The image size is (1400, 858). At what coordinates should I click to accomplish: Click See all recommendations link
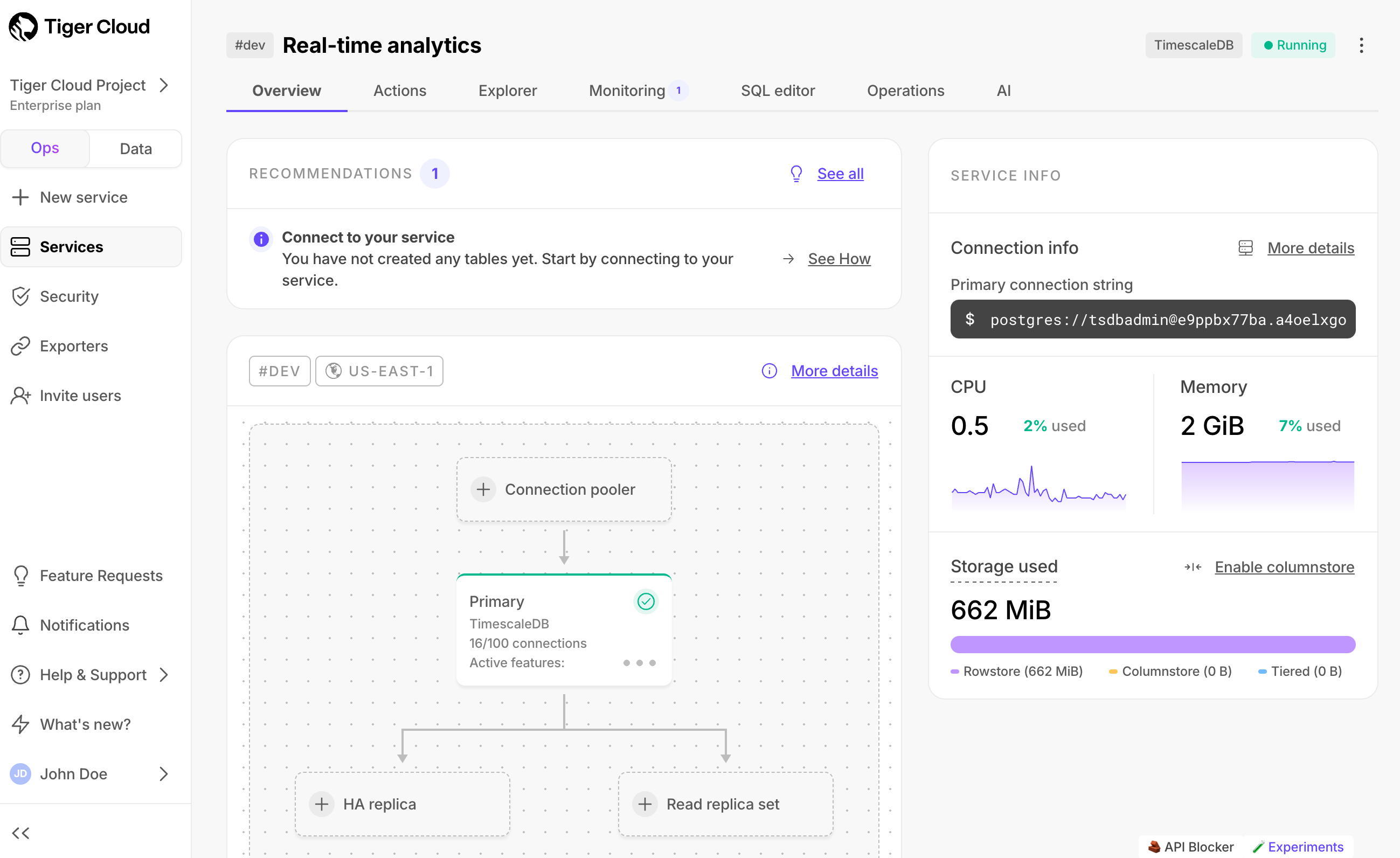click(x=840, y=174)
